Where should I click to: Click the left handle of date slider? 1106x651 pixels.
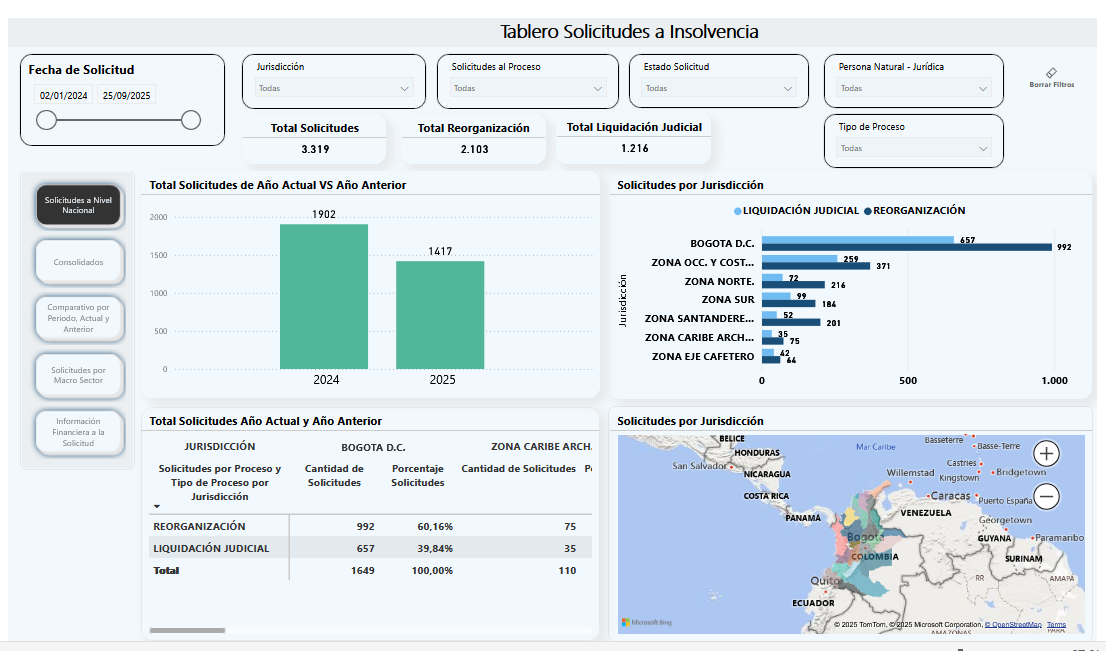(46, 120)
